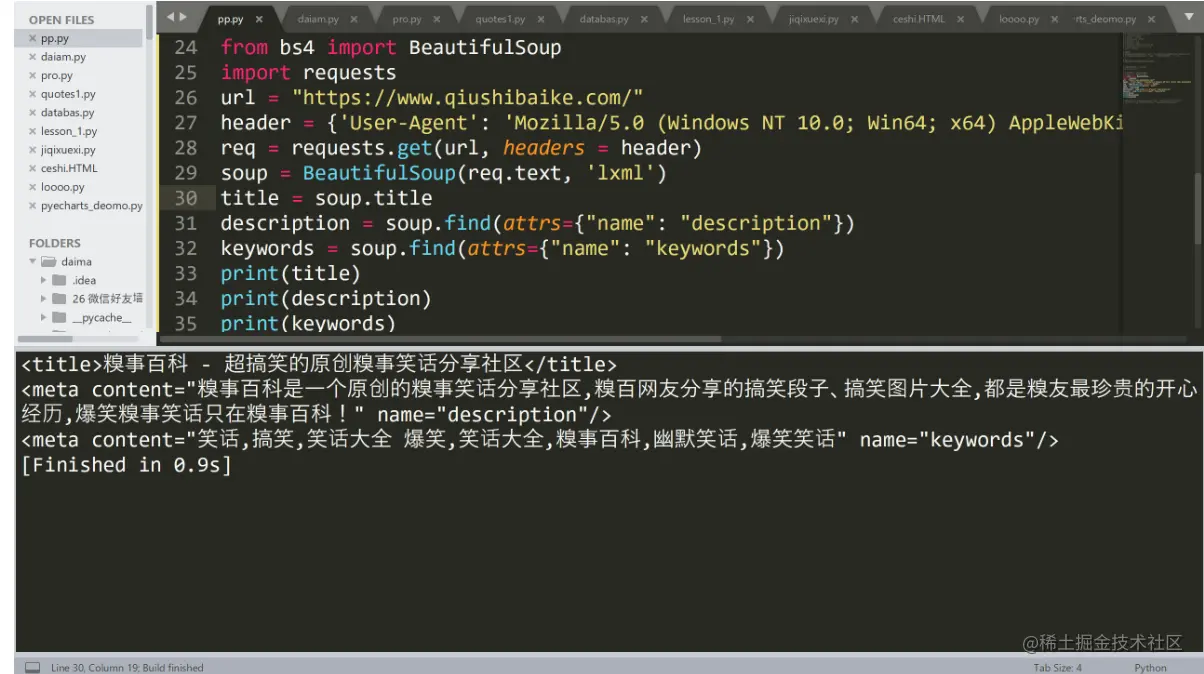Click 'Line 30, Column 19; Build finished' status text
Viewport: 1204px width, 674px height.
[127, 668]
